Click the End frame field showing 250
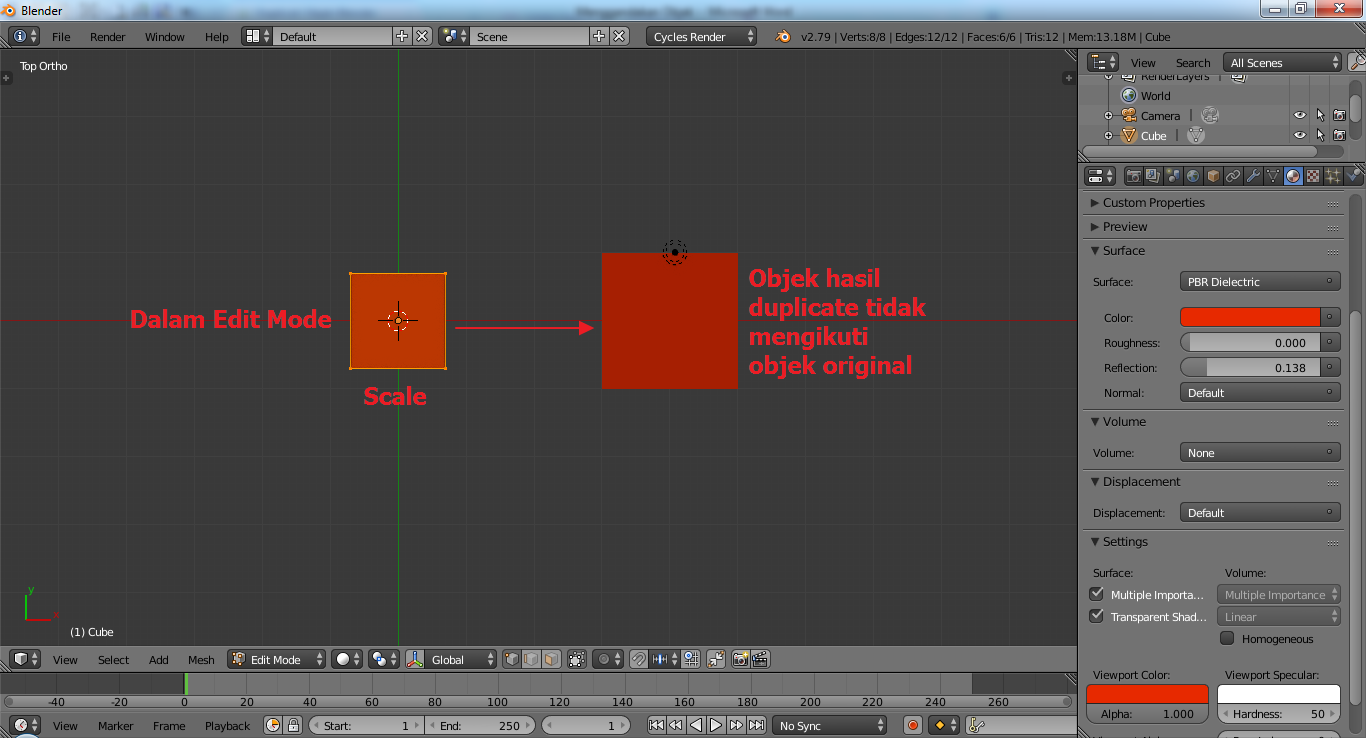The width and height of the screenshot is (1366, 738). (x=483, y=724)
